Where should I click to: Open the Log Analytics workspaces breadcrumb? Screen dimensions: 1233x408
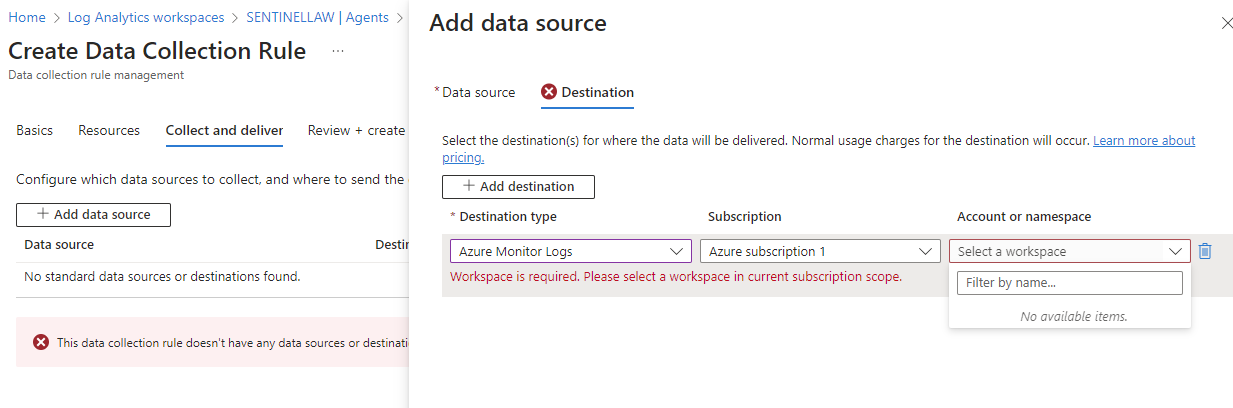[146, 17]
